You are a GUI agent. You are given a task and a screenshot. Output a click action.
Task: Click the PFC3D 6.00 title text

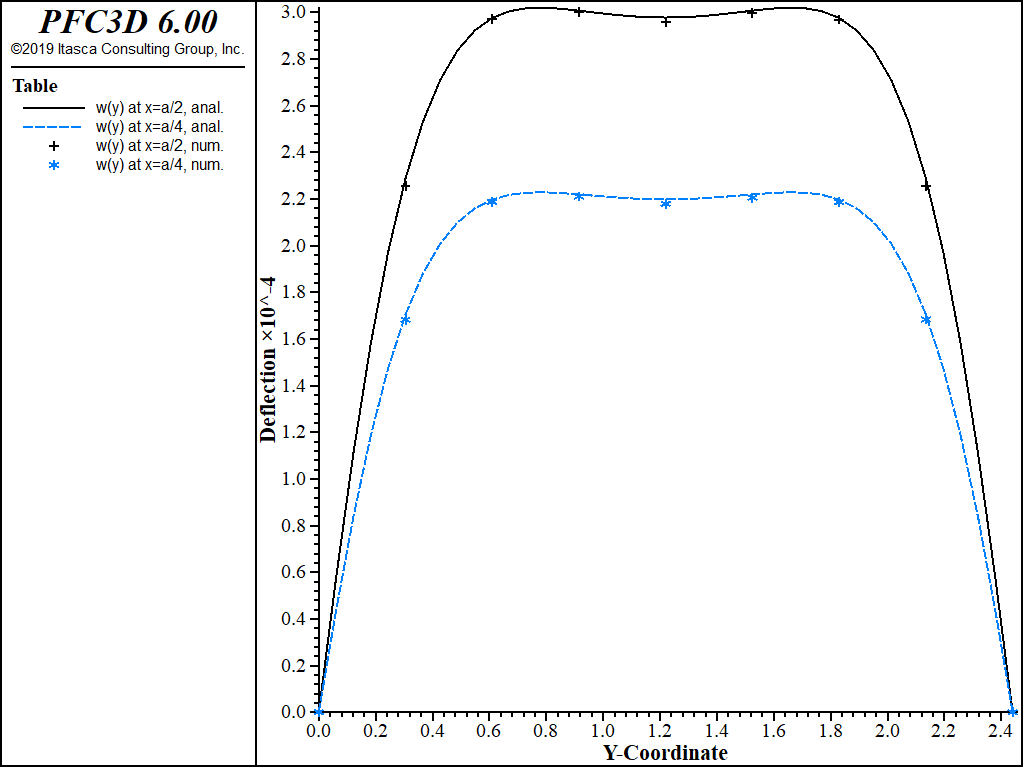pos(128,22)
